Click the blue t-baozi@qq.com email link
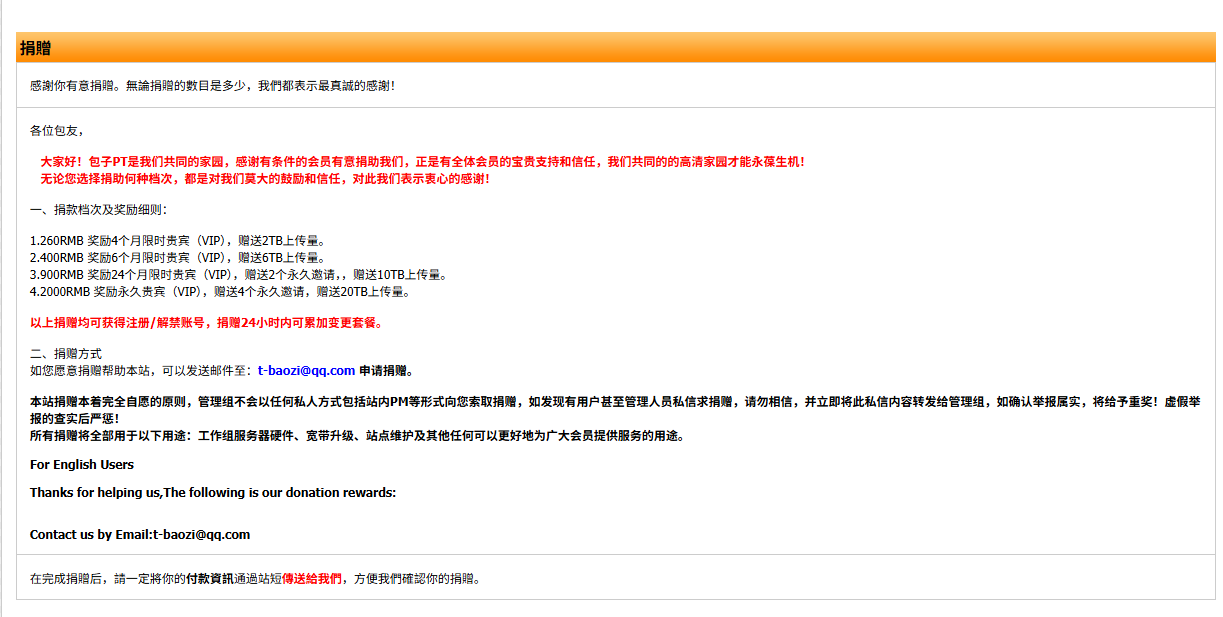The image size is (1223, 617). 306,370
